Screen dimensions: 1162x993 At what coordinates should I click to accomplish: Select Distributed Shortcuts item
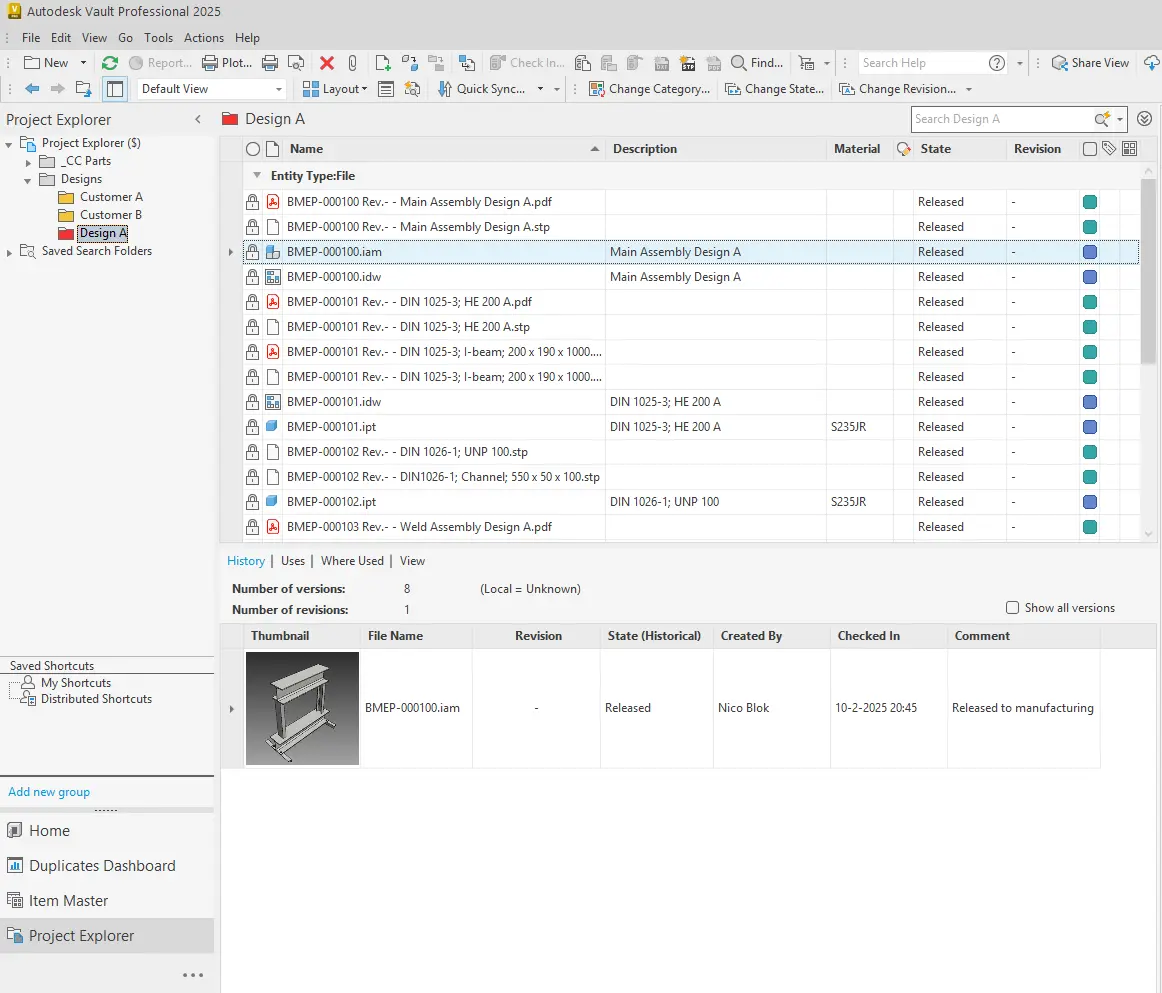pyautogui.click(x=96, y=699)
